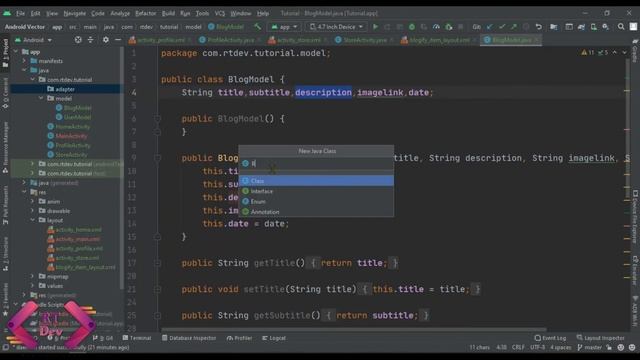
Task: Switch to the StoreActivity.java tab
Action: pos(365,40)
